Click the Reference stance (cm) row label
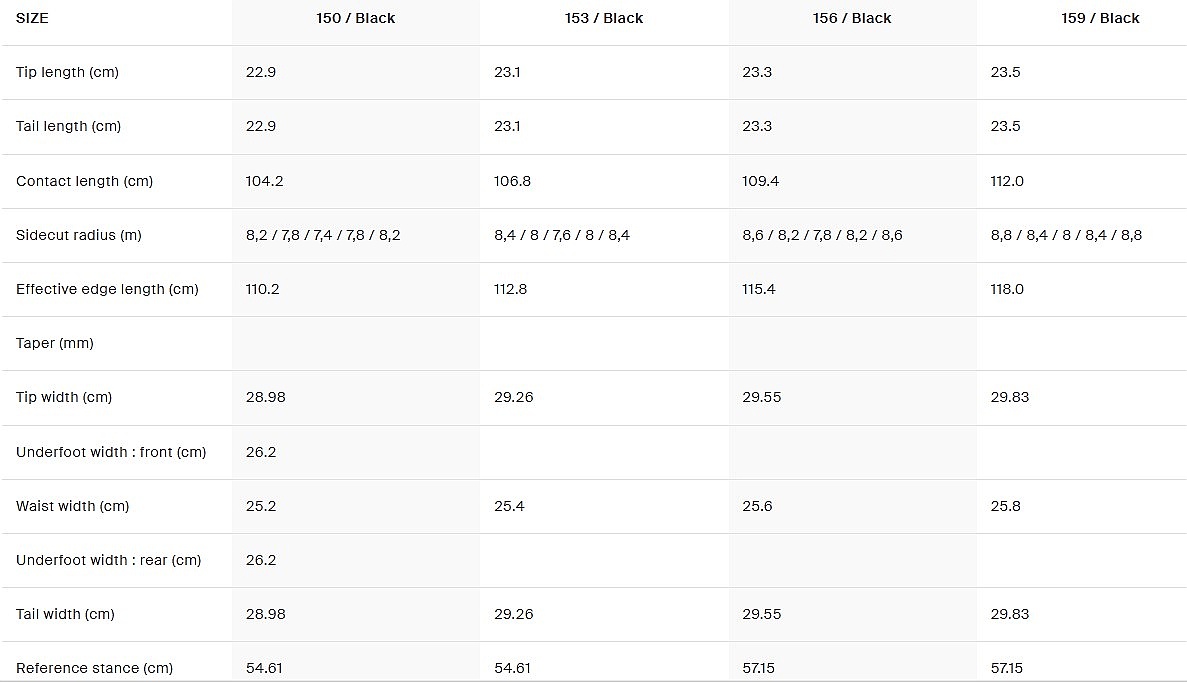1187x682 pixels. pos(94,667)
